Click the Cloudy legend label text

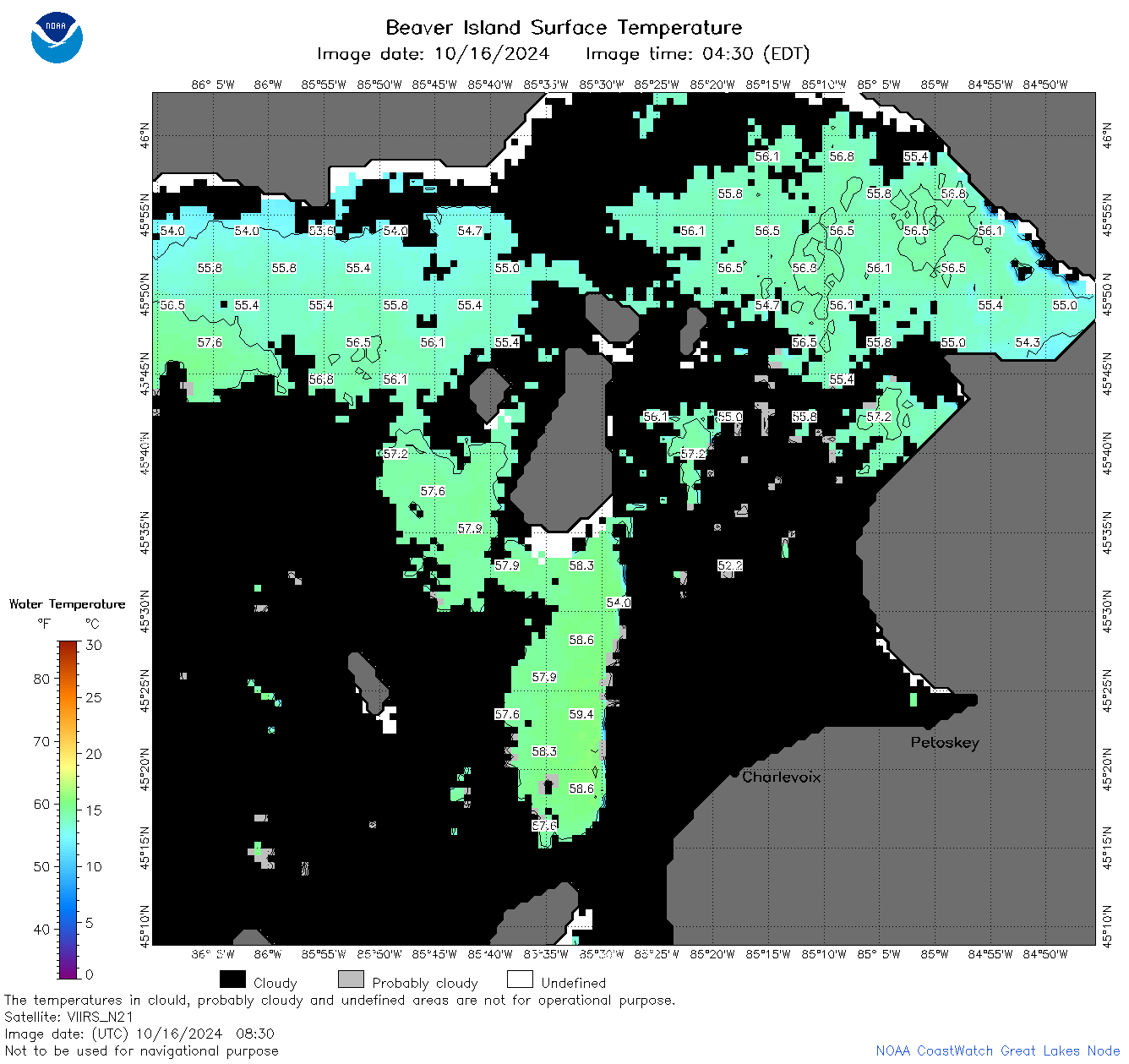[x=275, y=983]
